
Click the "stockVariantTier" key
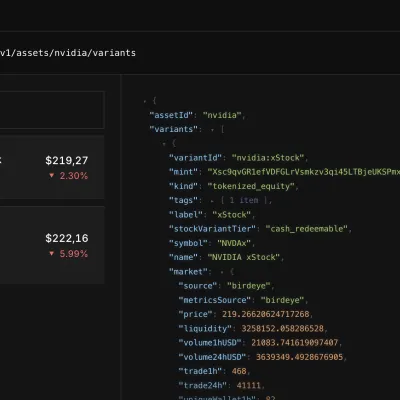(x=212, y=229)
